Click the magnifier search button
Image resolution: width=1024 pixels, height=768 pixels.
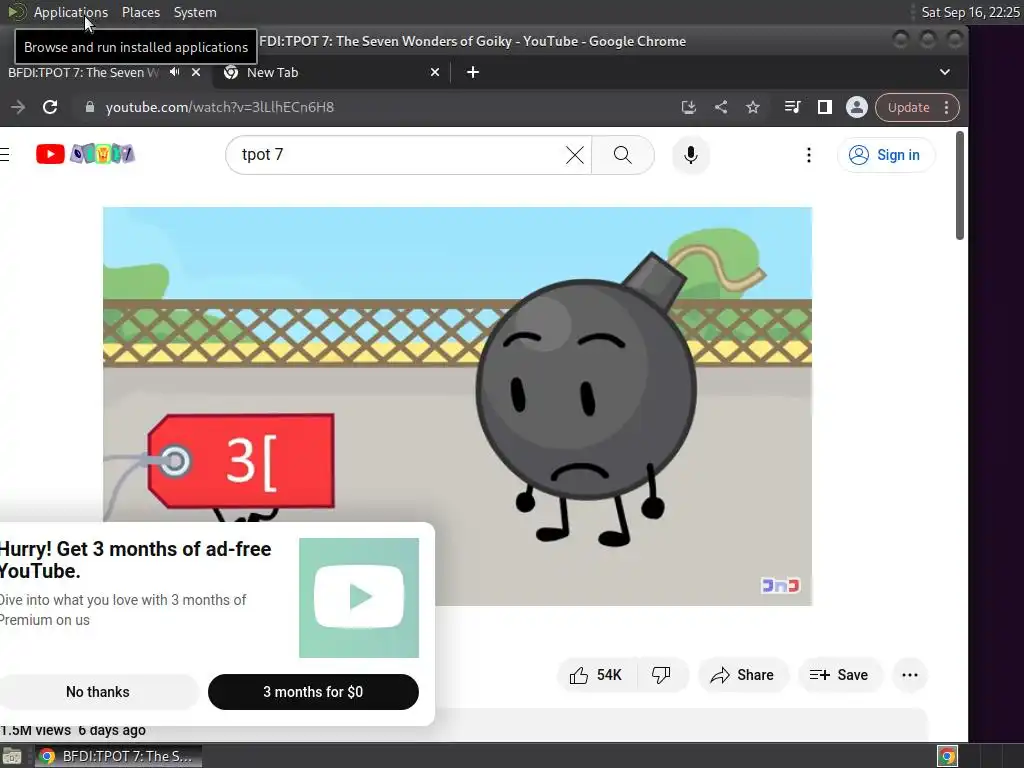click(622, 155)
